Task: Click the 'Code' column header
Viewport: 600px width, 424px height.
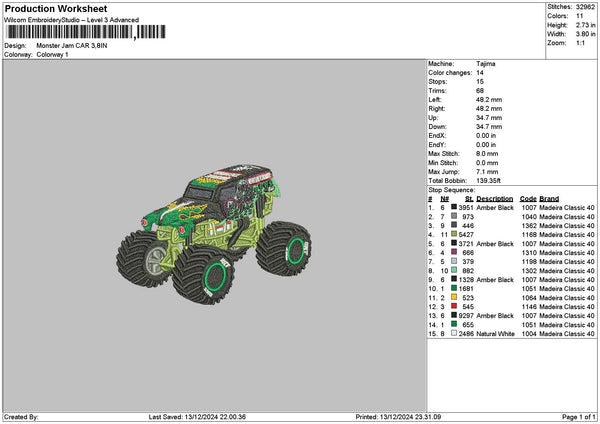Action: [x=528, y=199]
